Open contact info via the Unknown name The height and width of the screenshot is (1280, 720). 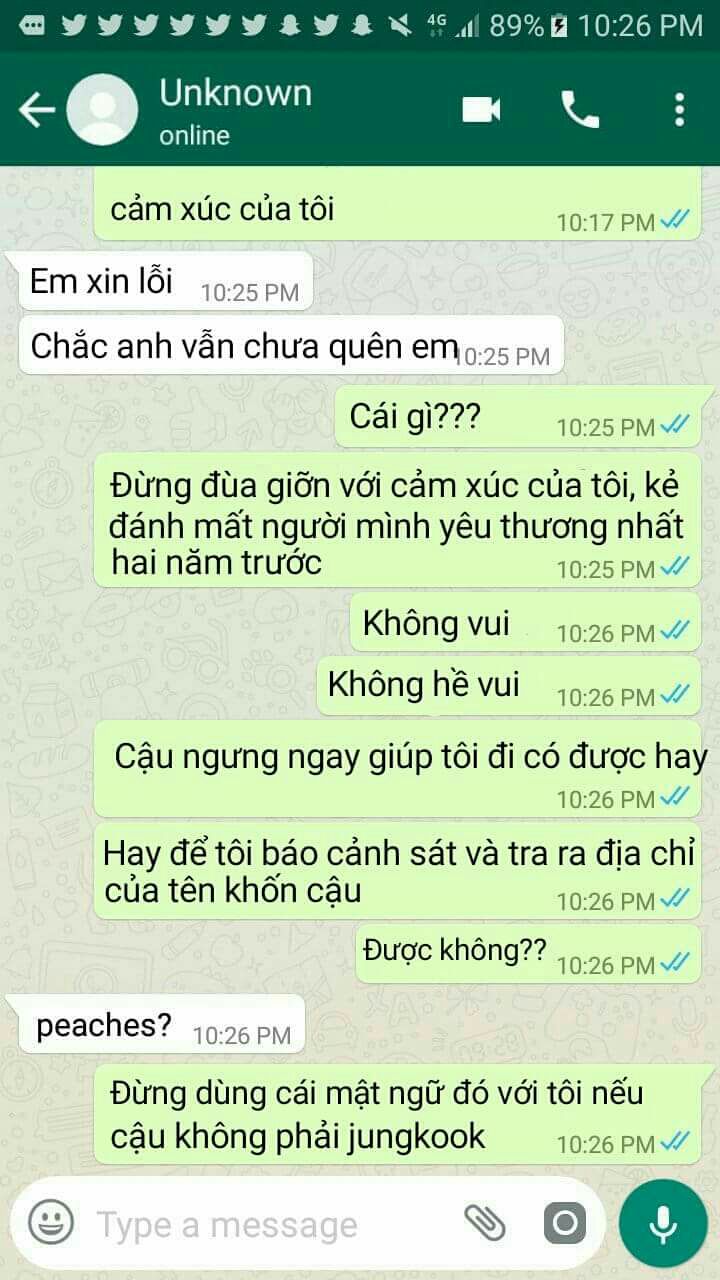click(235, 93)
